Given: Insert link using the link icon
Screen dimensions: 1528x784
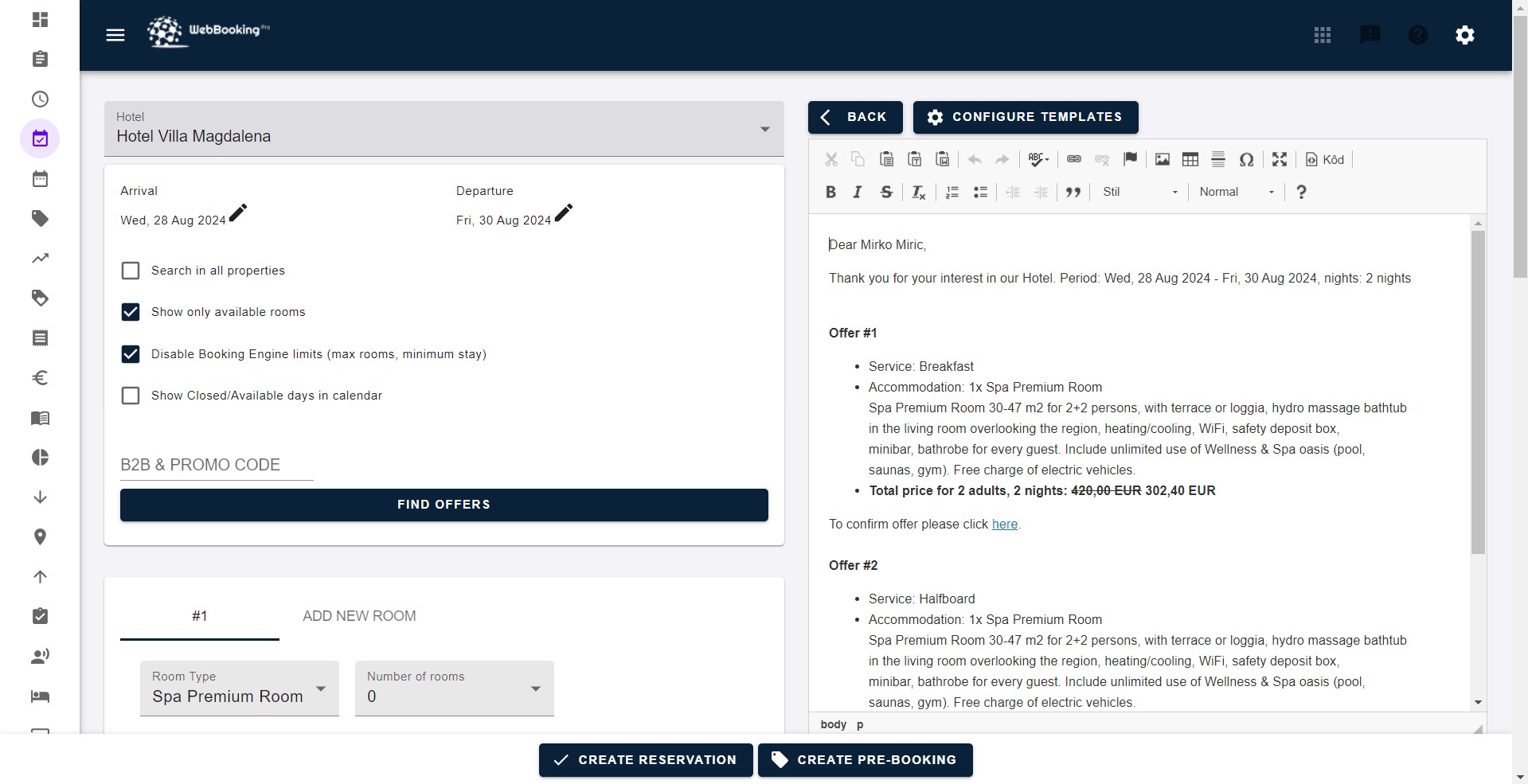Looking at the screenshot, I should [1073, 159].
